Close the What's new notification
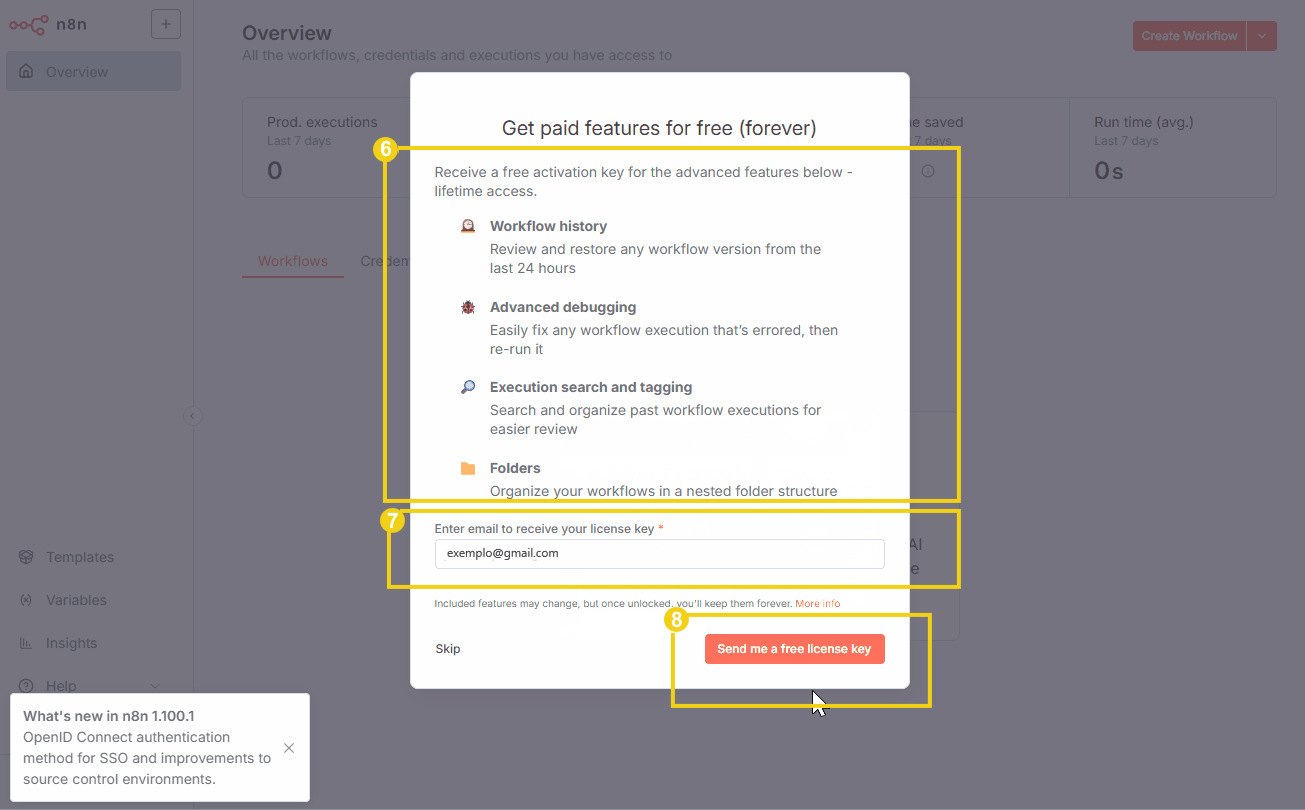1305x810 pixels. coord(289,748)
